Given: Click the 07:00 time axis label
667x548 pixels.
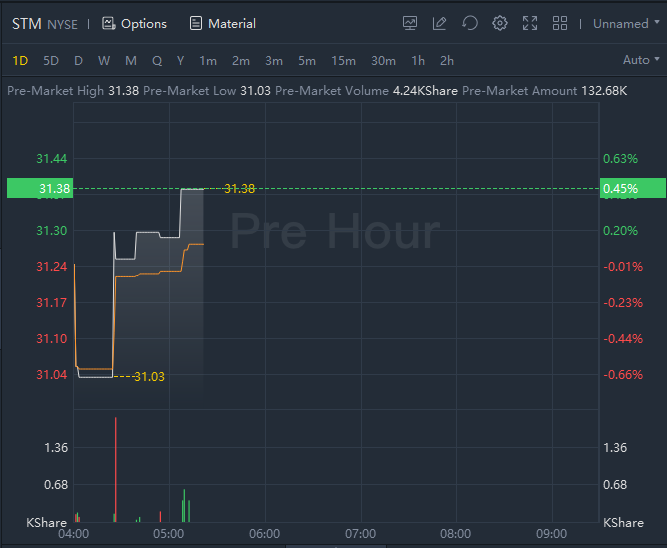Looking at the screenshot, I should coord(361,534).
